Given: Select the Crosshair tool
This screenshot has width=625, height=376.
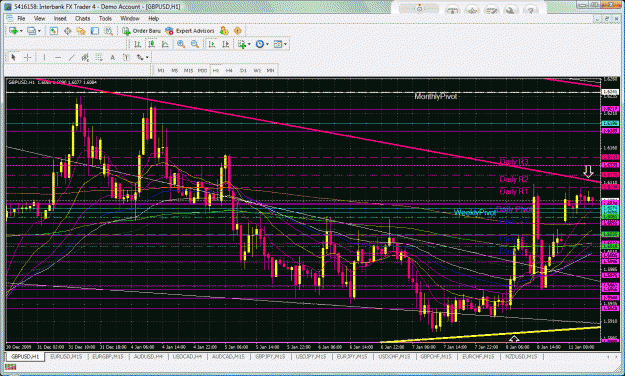Looking at the screenshot, I should [27, 57].
